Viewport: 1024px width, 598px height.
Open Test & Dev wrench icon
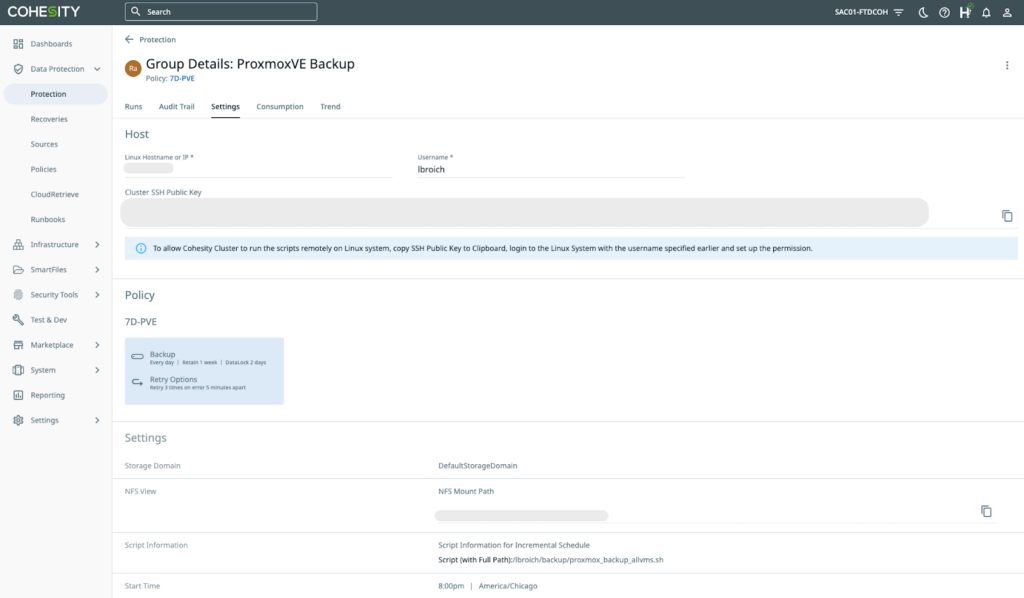pyautogui.click(x=19, y=319)
